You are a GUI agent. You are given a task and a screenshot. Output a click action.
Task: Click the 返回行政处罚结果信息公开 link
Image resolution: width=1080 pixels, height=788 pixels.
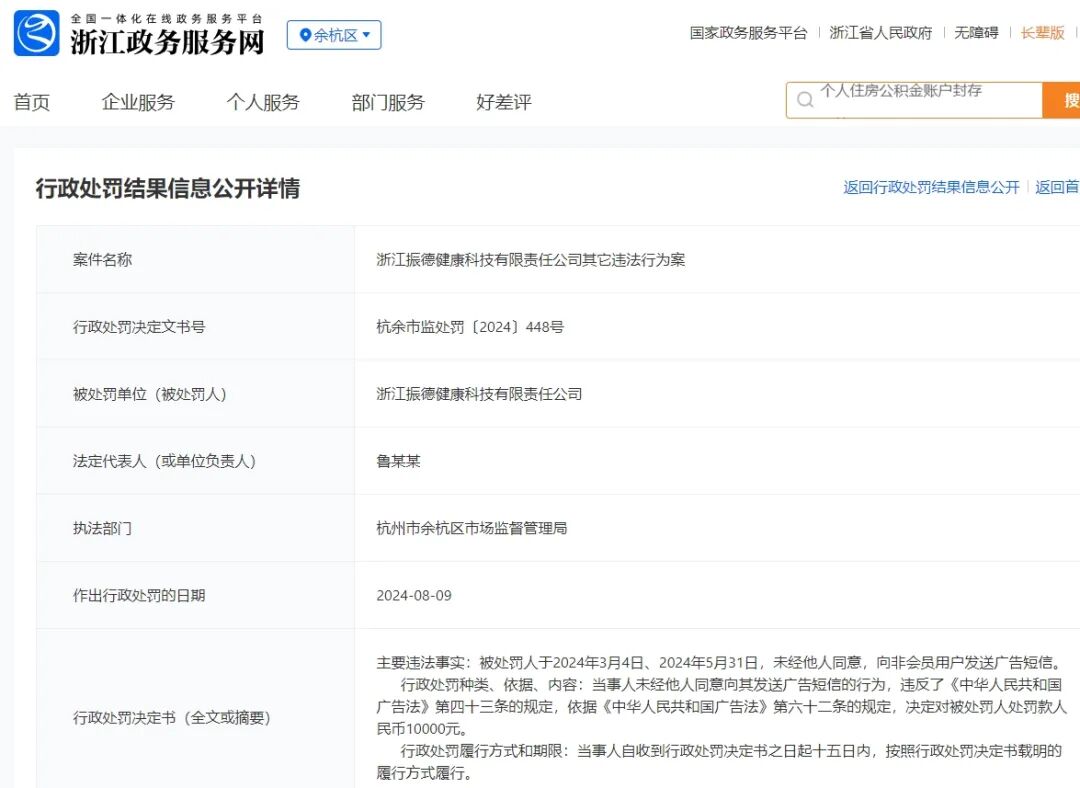(x=931, y=186)
